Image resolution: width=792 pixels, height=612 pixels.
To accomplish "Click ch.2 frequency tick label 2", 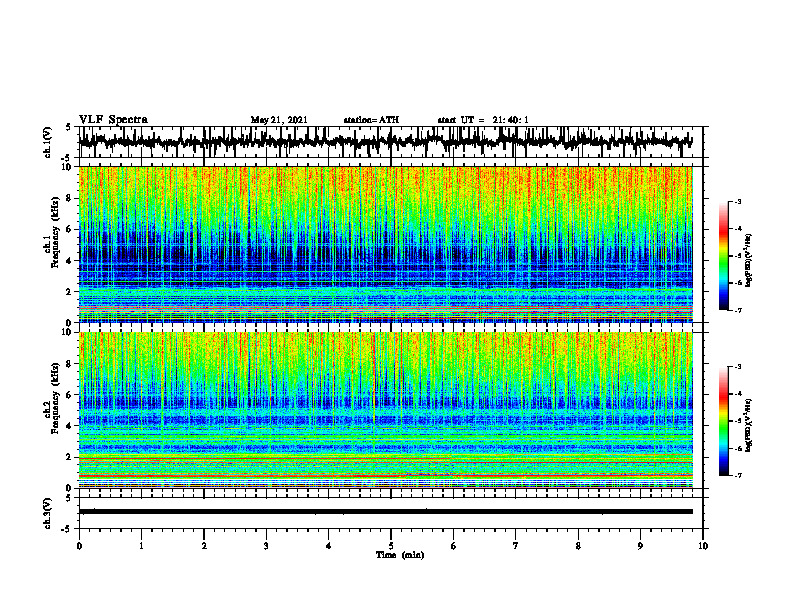I will click(69, 457).
